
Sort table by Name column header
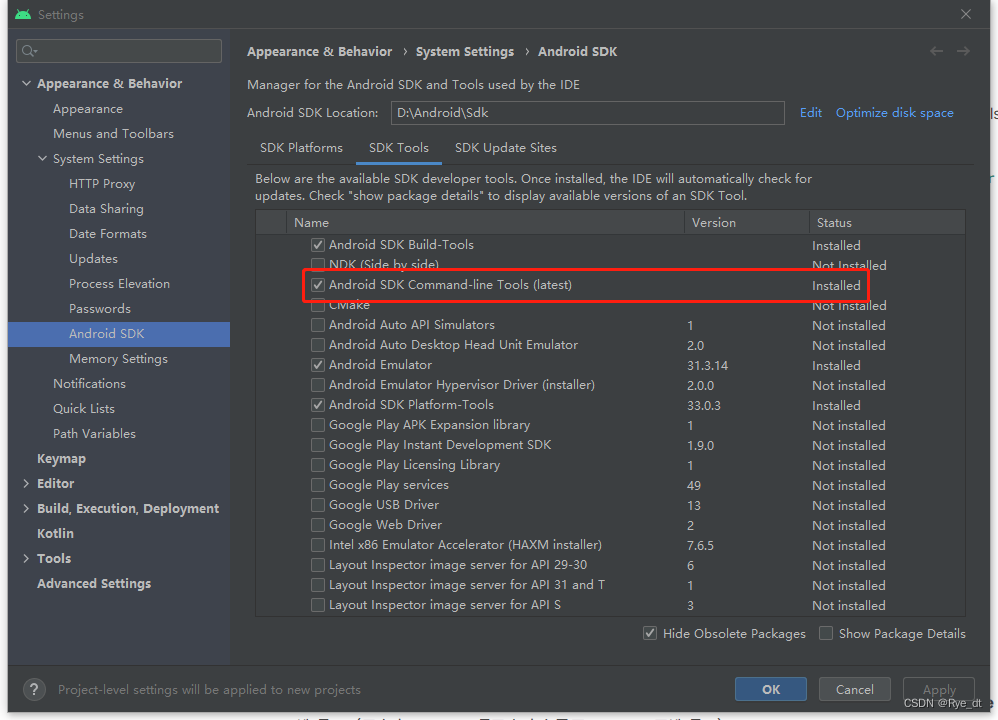coord(486,222)
